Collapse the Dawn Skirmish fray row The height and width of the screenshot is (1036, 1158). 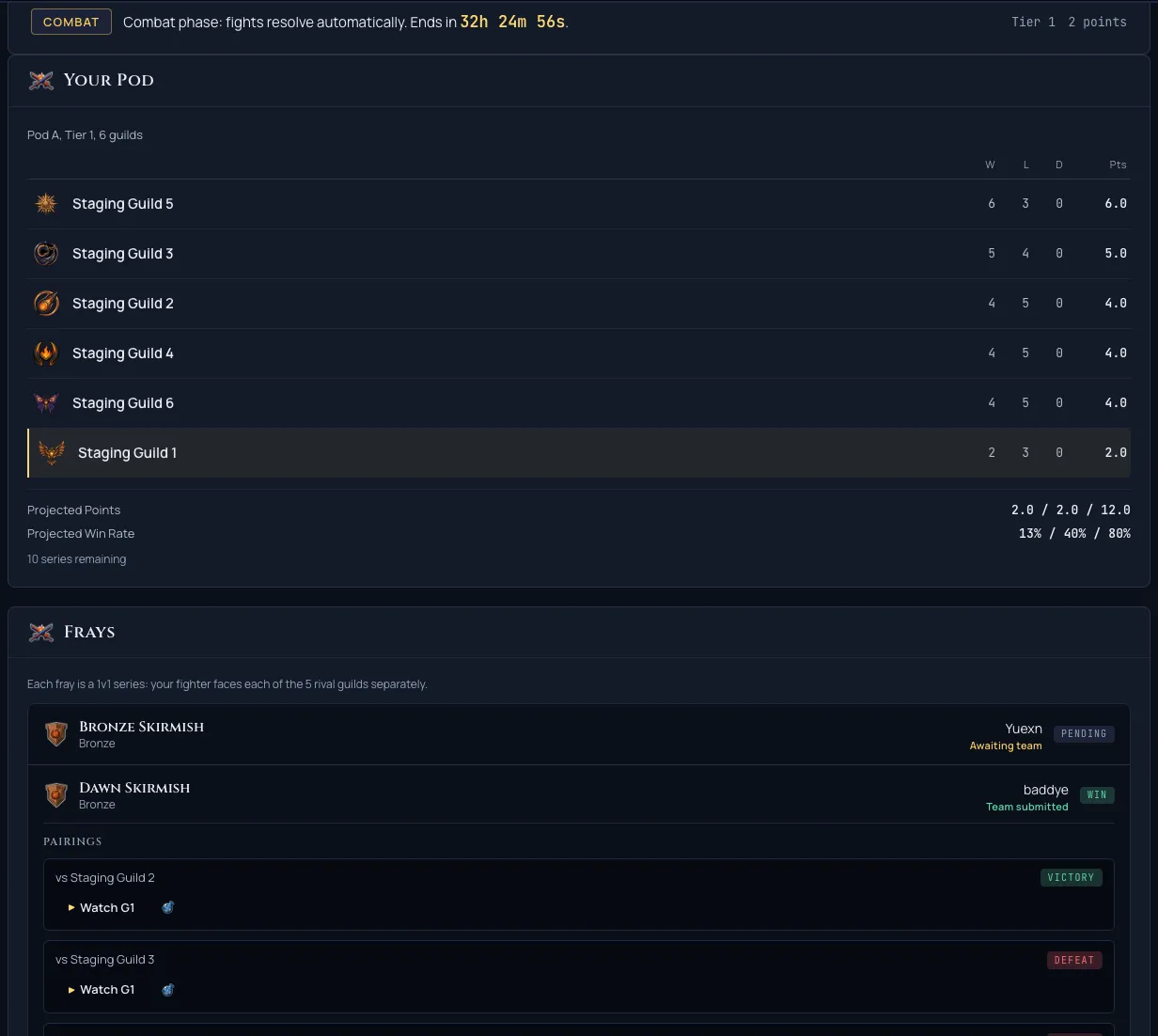[x=579, y=795]
